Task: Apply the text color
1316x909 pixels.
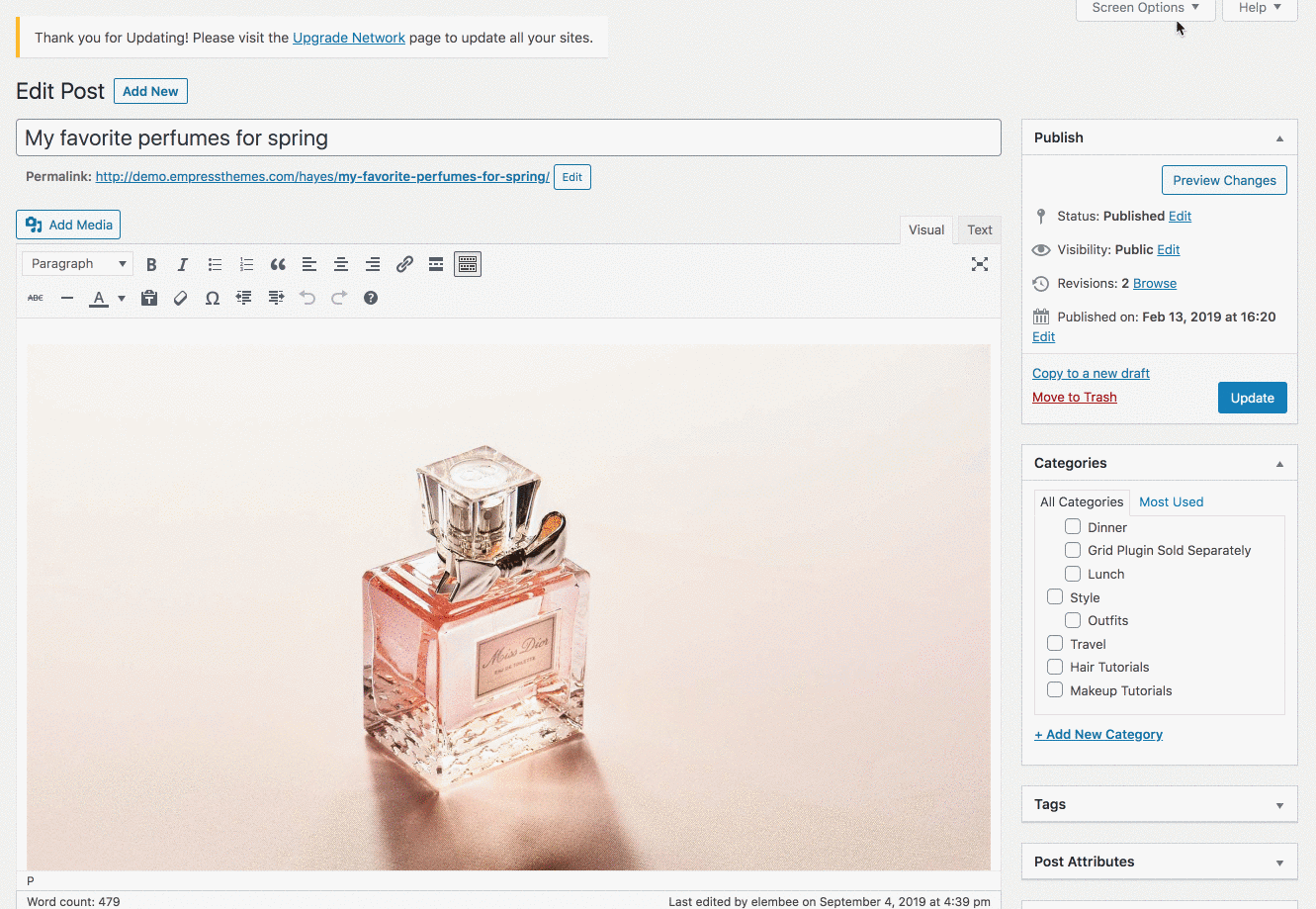Action: click(x=99, y=298)
